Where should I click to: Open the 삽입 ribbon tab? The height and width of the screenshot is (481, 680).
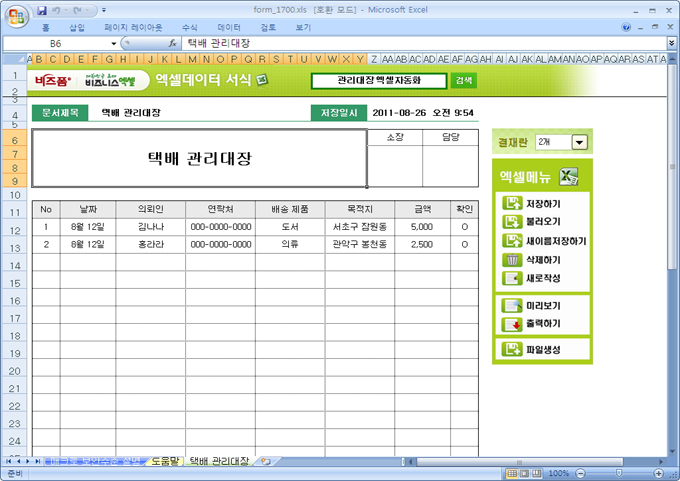[77, 28]
